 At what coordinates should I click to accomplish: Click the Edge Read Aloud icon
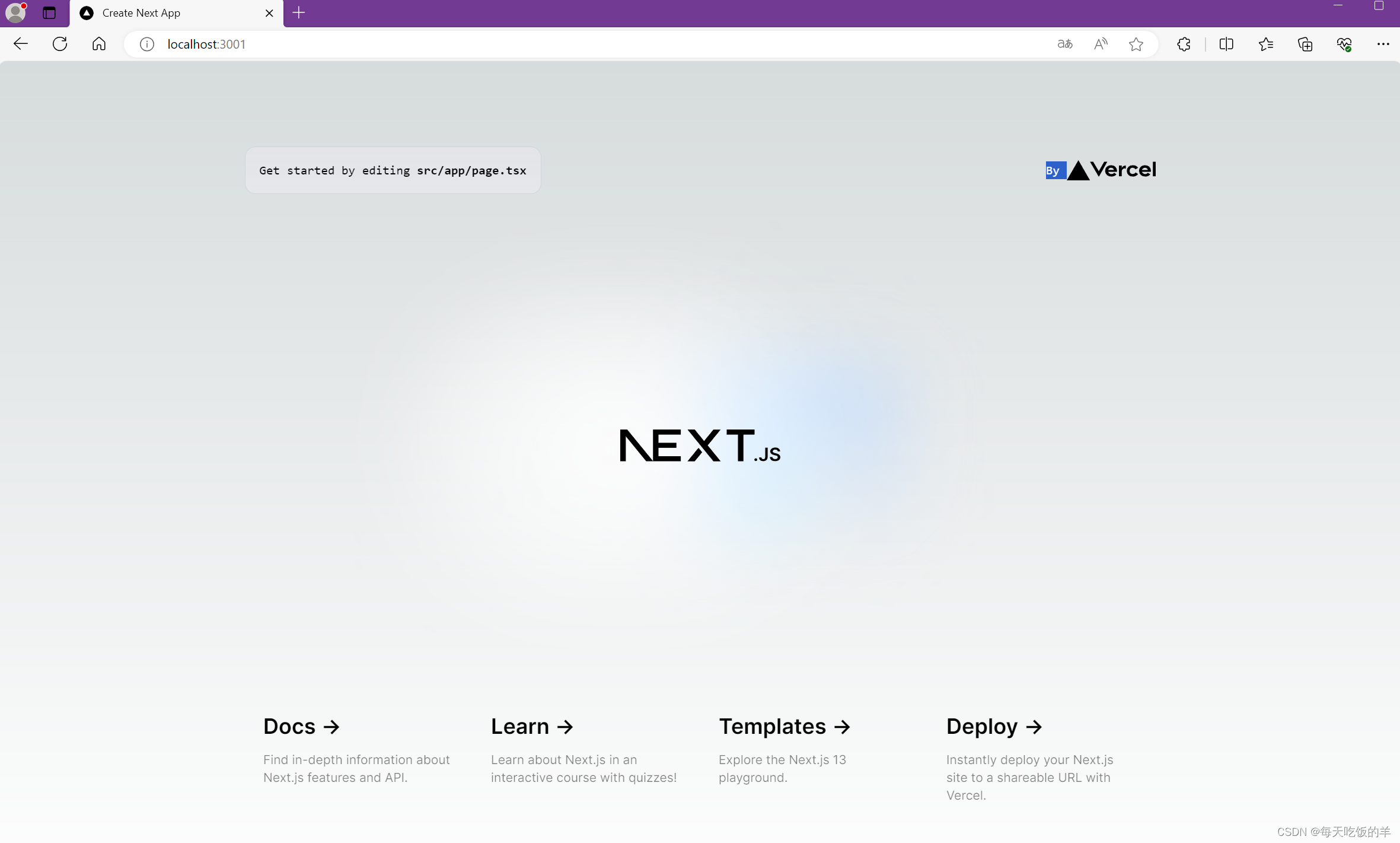[x=1100, y=44]
